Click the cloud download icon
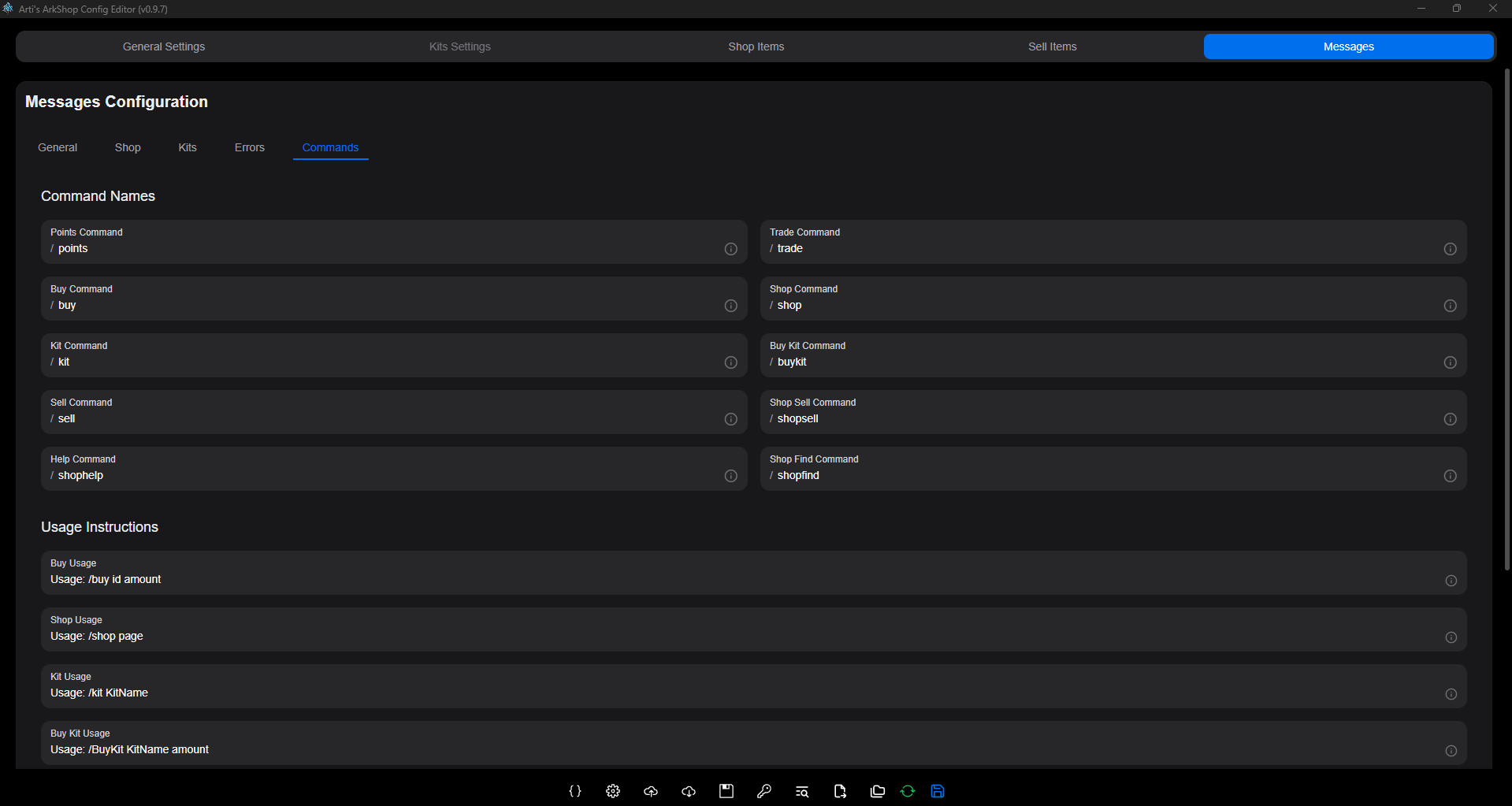 pos(689,791)
